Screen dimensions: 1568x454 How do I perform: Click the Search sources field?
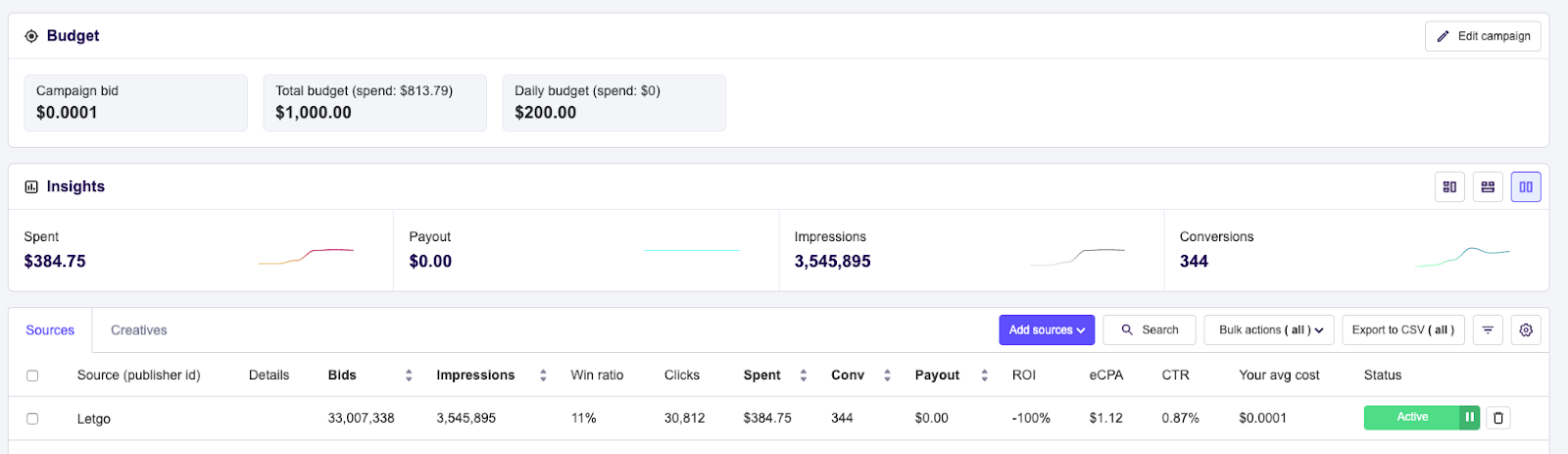pos(1150,330)
